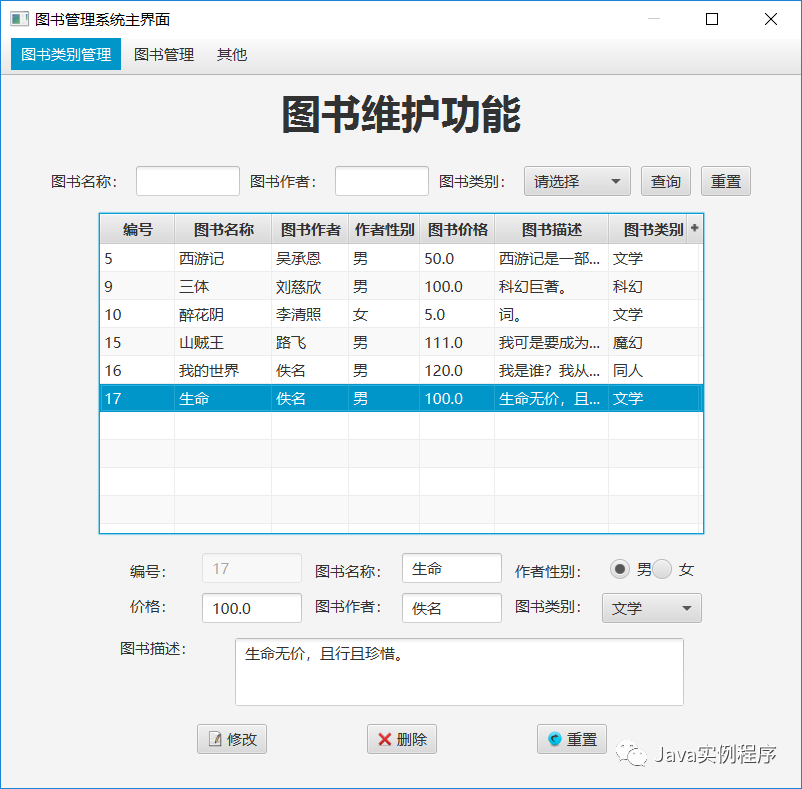Click category cell 科幻

pos(653,286)
